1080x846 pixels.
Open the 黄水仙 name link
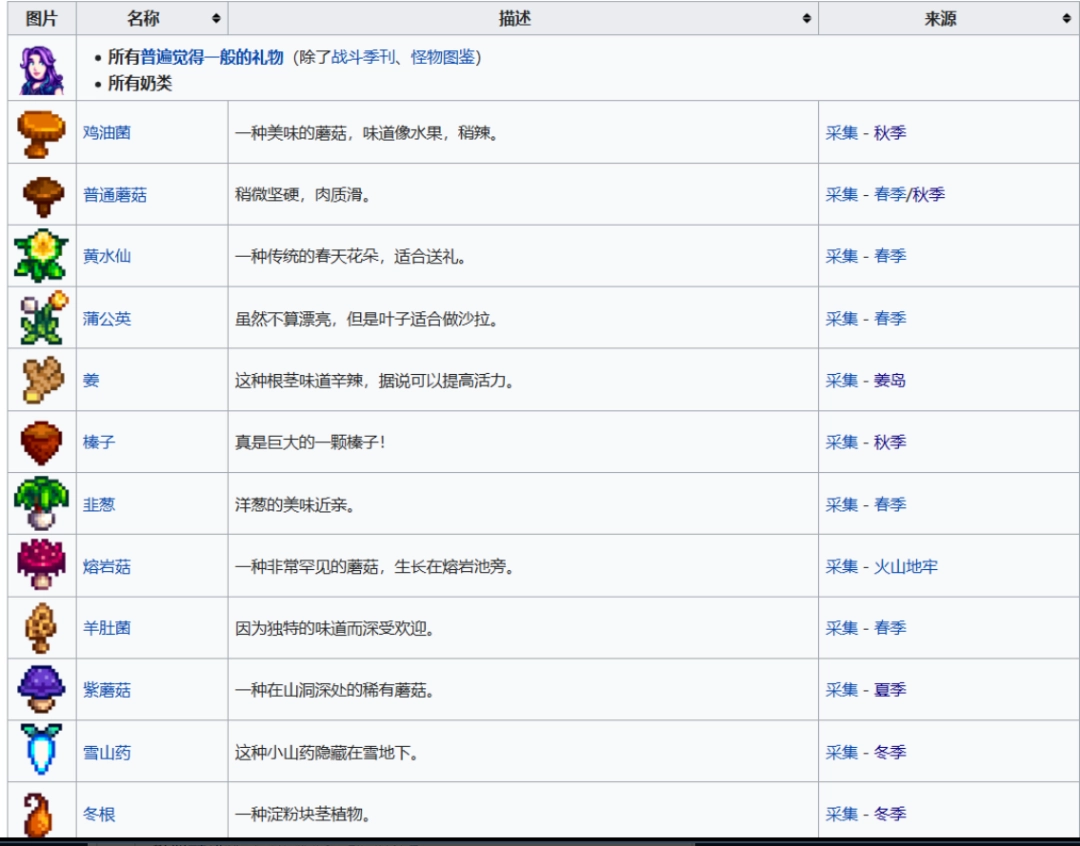(107, 256)
